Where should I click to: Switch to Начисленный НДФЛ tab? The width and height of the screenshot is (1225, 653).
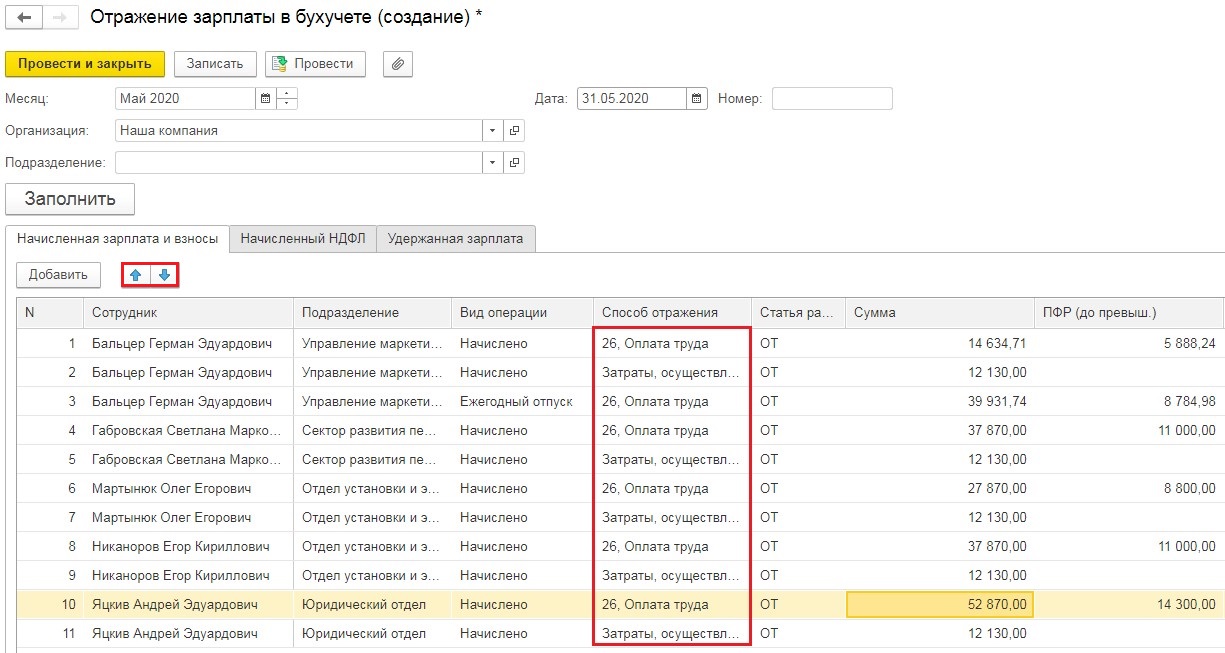(303, 239)
